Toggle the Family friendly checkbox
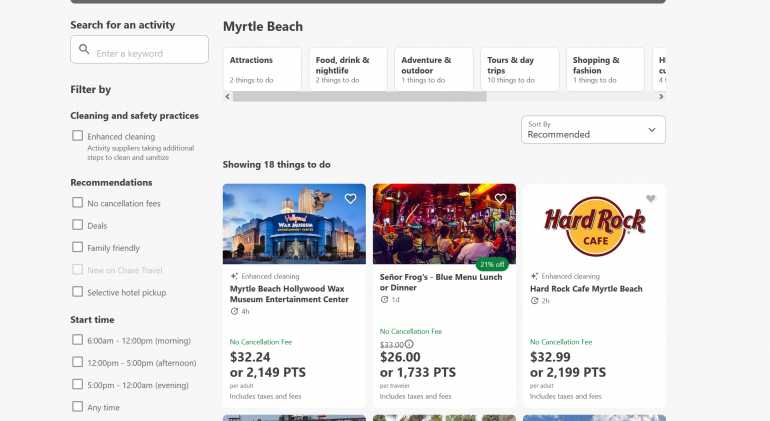 click(x=78, y=248)
